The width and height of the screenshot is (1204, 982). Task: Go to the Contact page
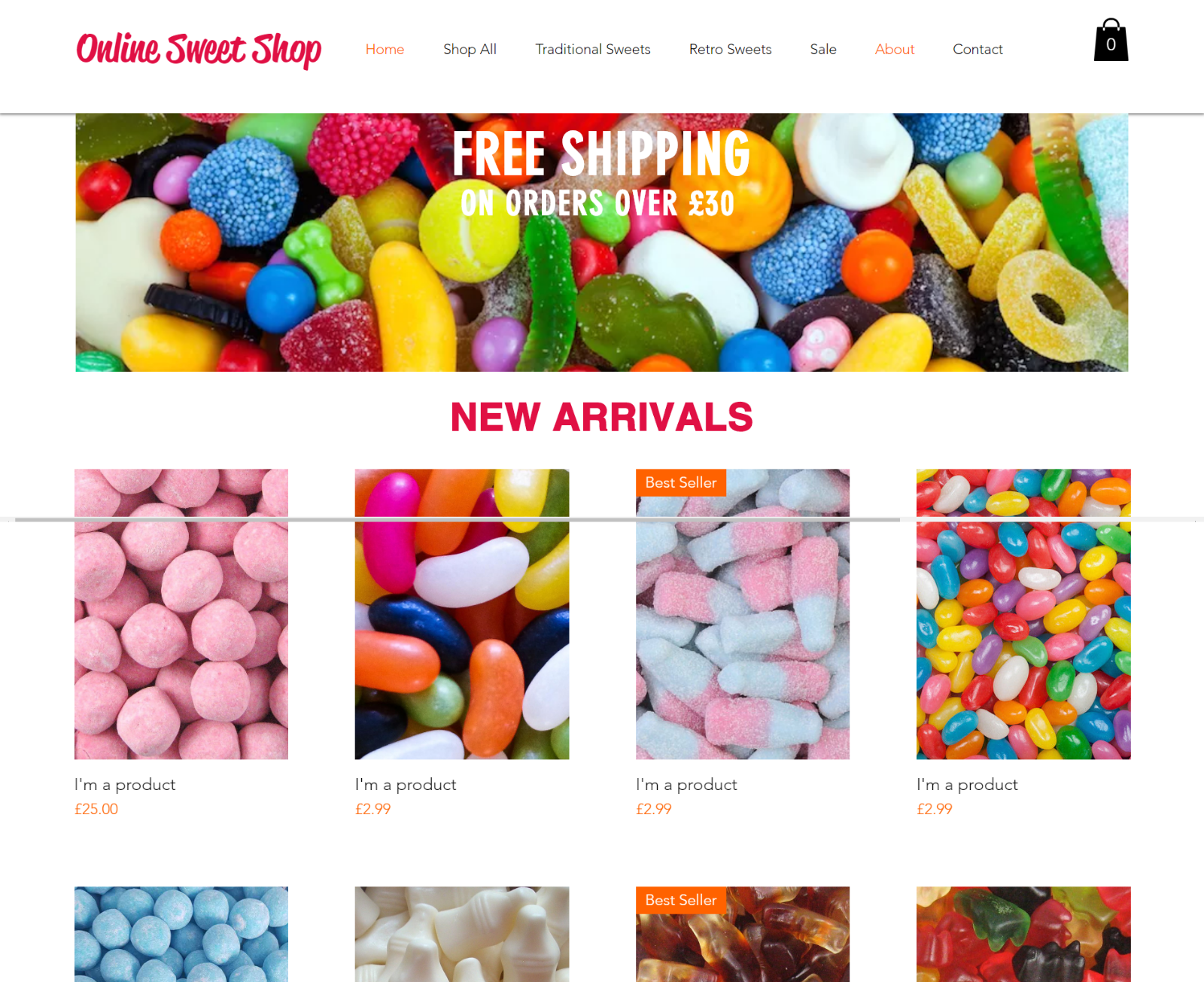point(977,49)
